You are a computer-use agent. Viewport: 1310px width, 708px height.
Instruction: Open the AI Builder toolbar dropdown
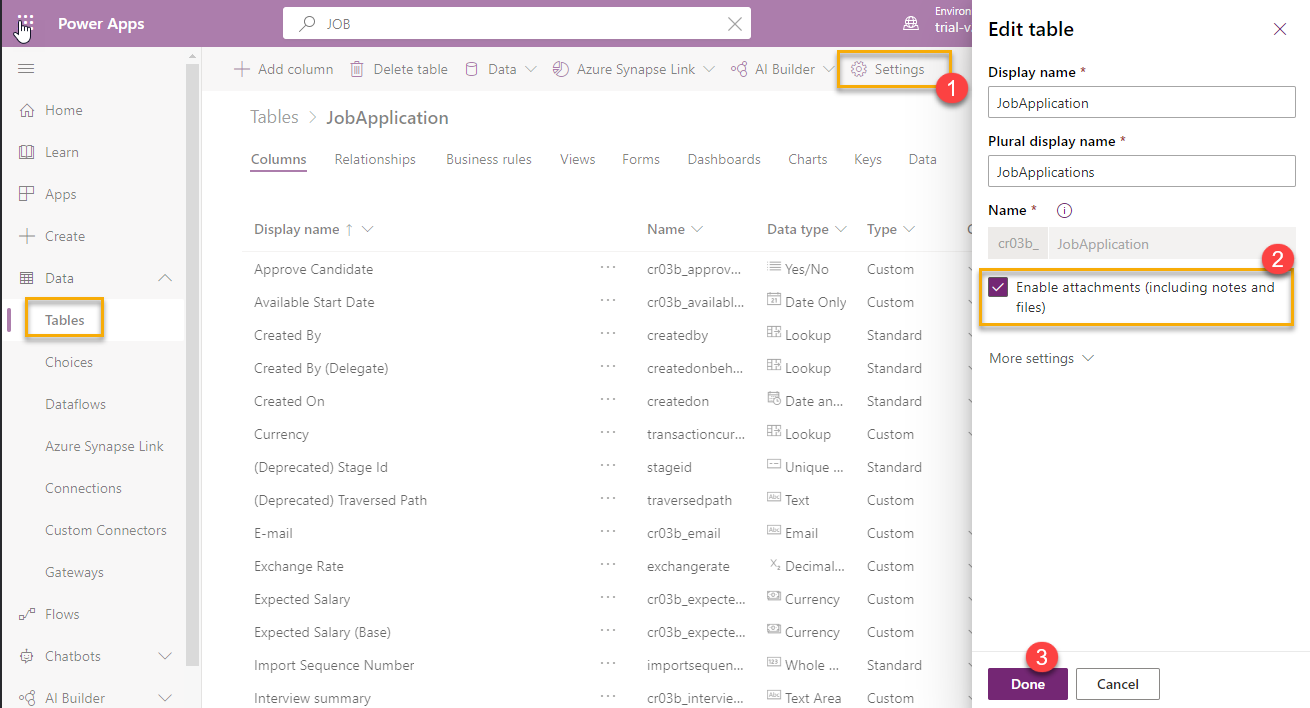pyautogui.click(x=782, y=69)
